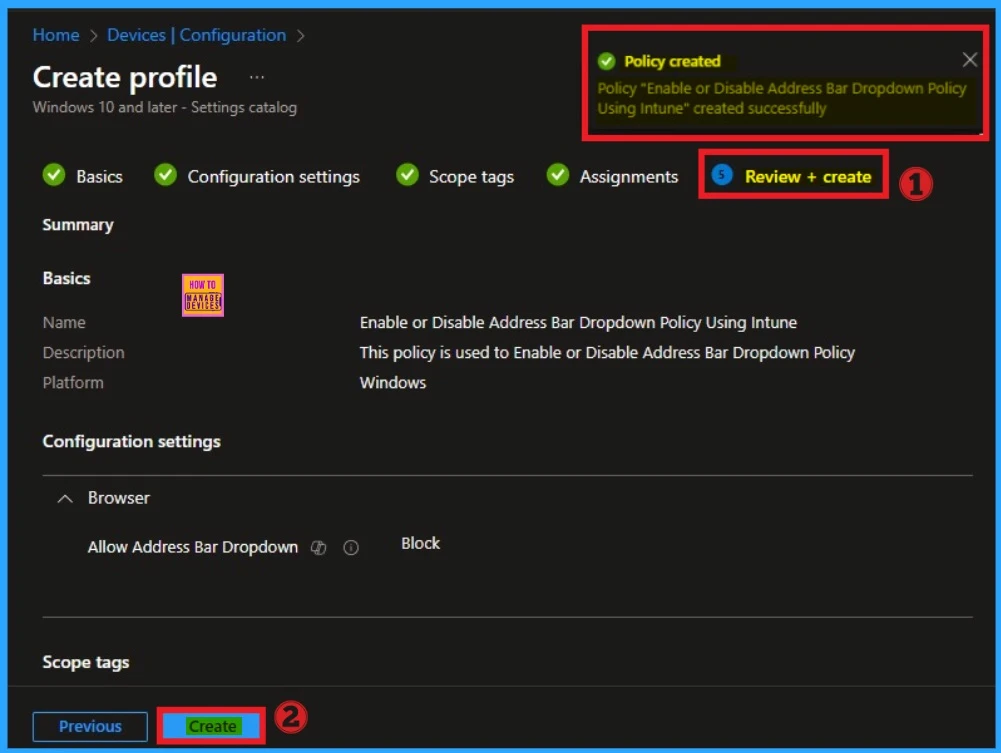
Task: Click the Policy created toast title
Action: 672,61
